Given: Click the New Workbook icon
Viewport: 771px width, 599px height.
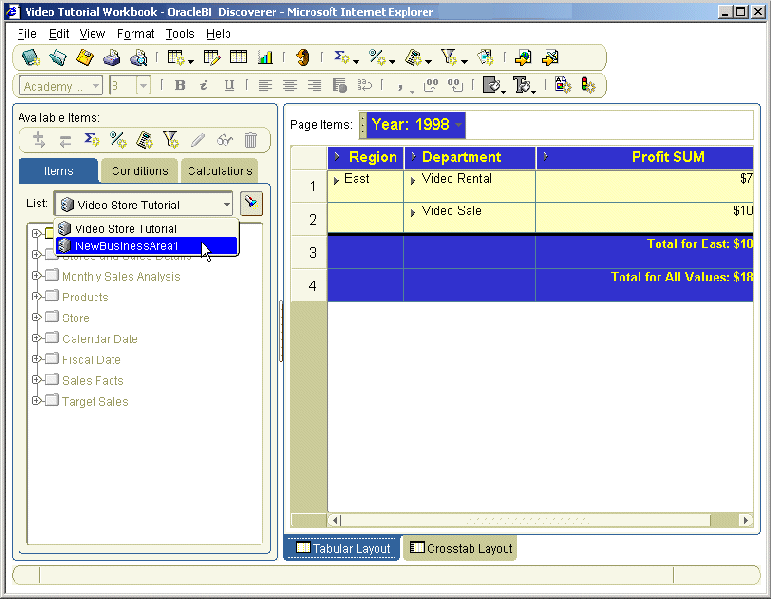Looking at the screenshot, I should (x=31, y=58).
